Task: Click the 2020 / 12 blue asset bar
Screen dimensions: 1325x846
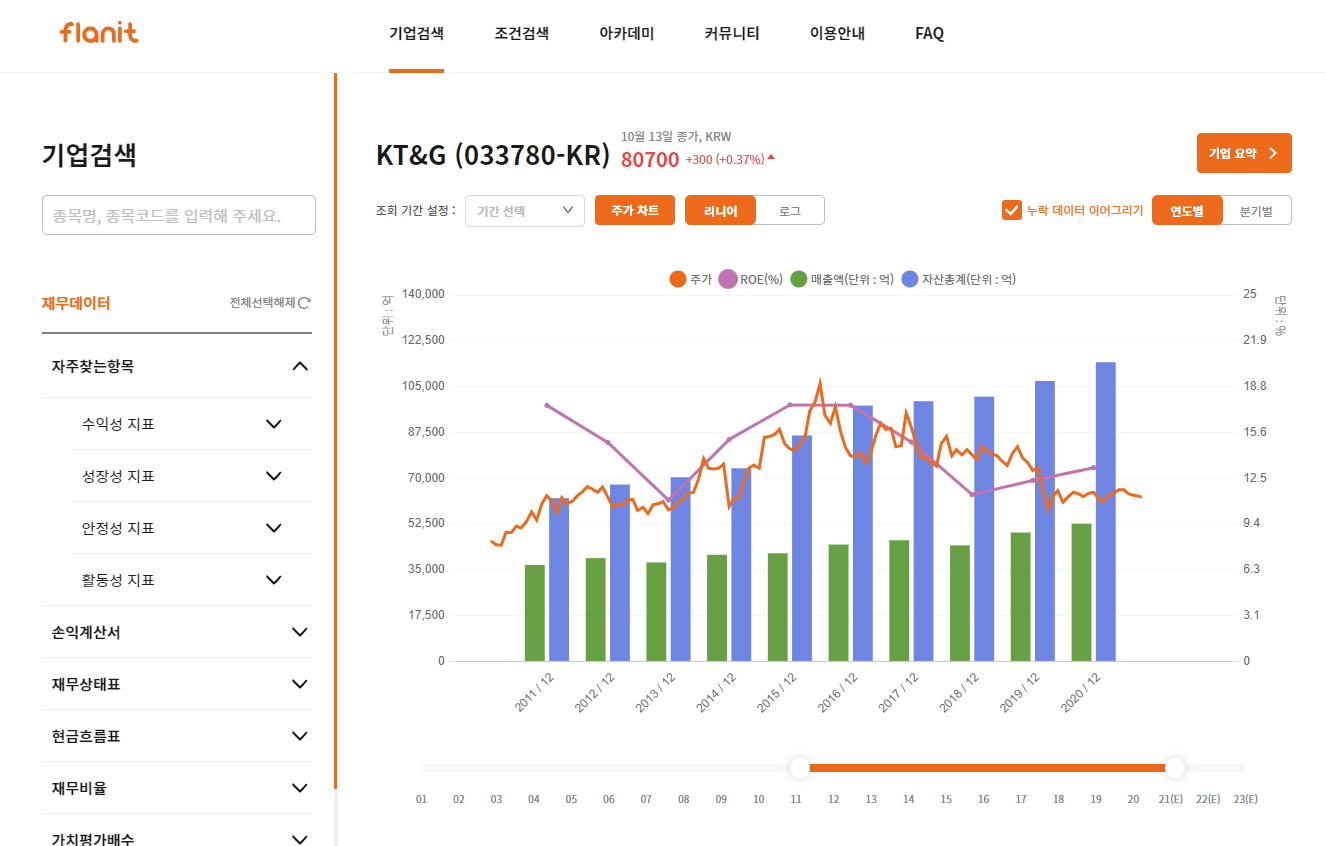Action: (x=1106, y=511)
